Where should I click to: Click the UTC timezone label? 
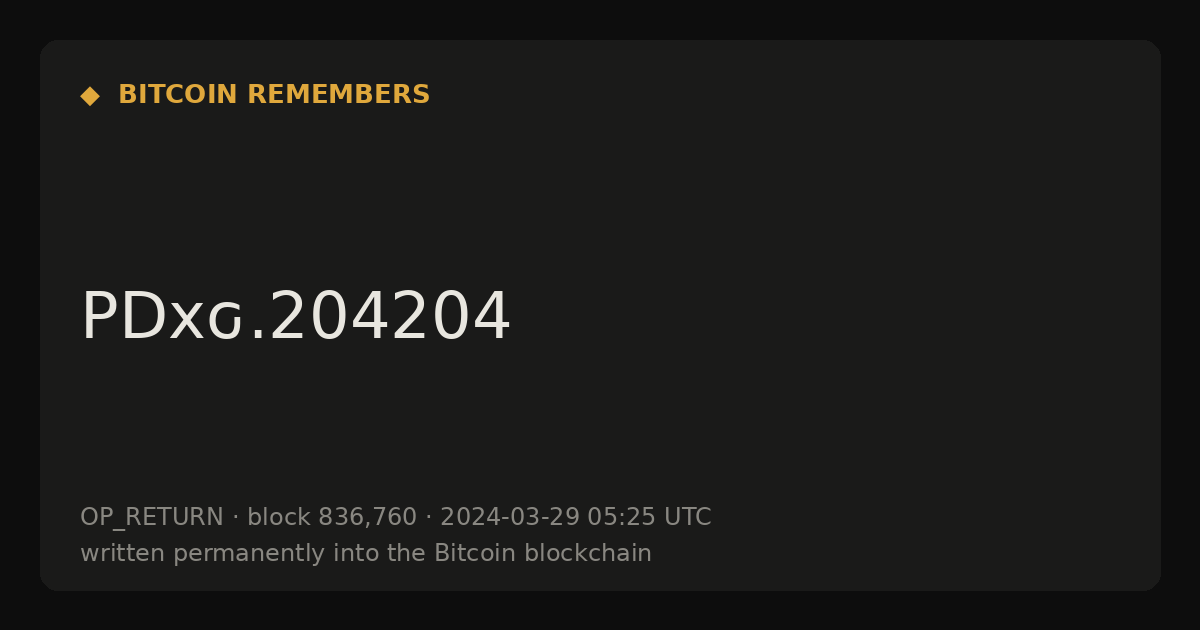687,517
